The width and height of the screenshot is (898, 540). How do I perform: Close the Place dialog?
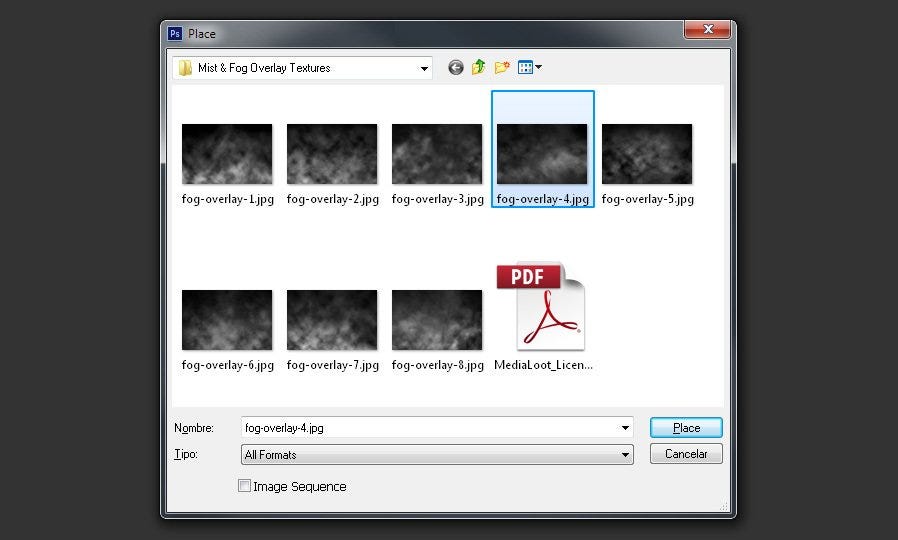pos(708,29)
